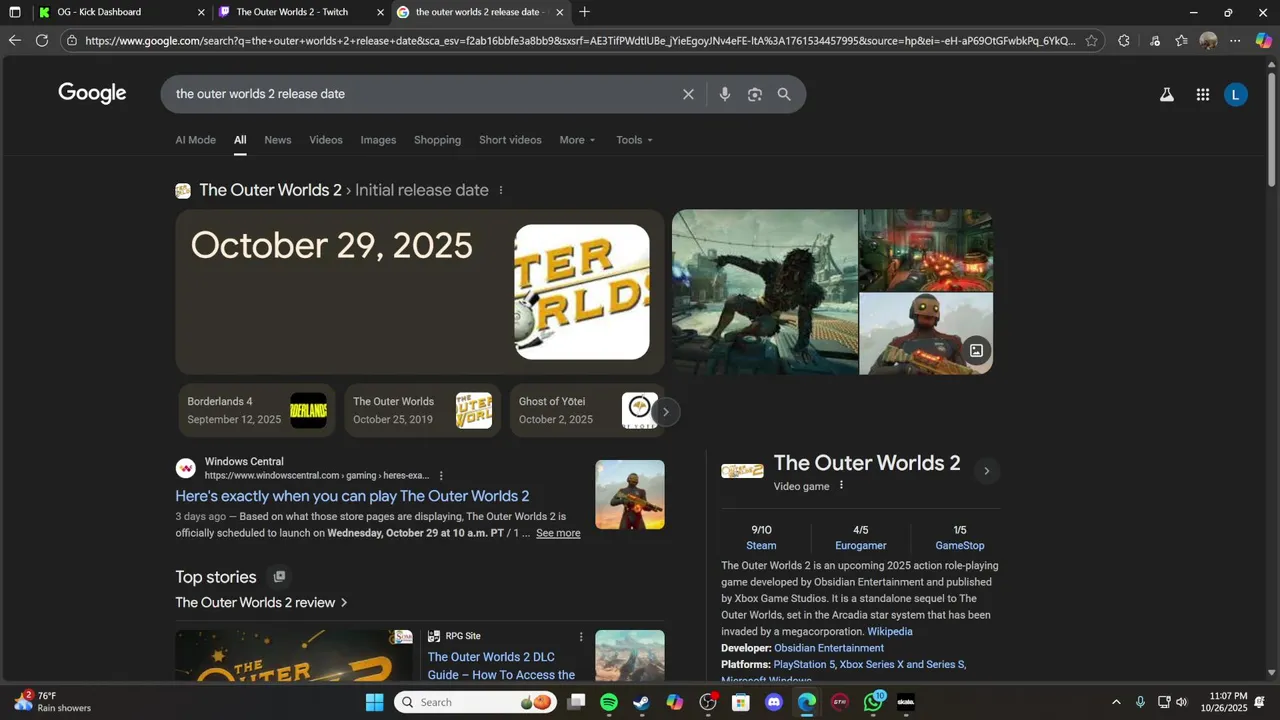Screen dimensions: 1280x720
Task: Launch Copilot from Edge toolbar
Action: (x=1264, y=41)
